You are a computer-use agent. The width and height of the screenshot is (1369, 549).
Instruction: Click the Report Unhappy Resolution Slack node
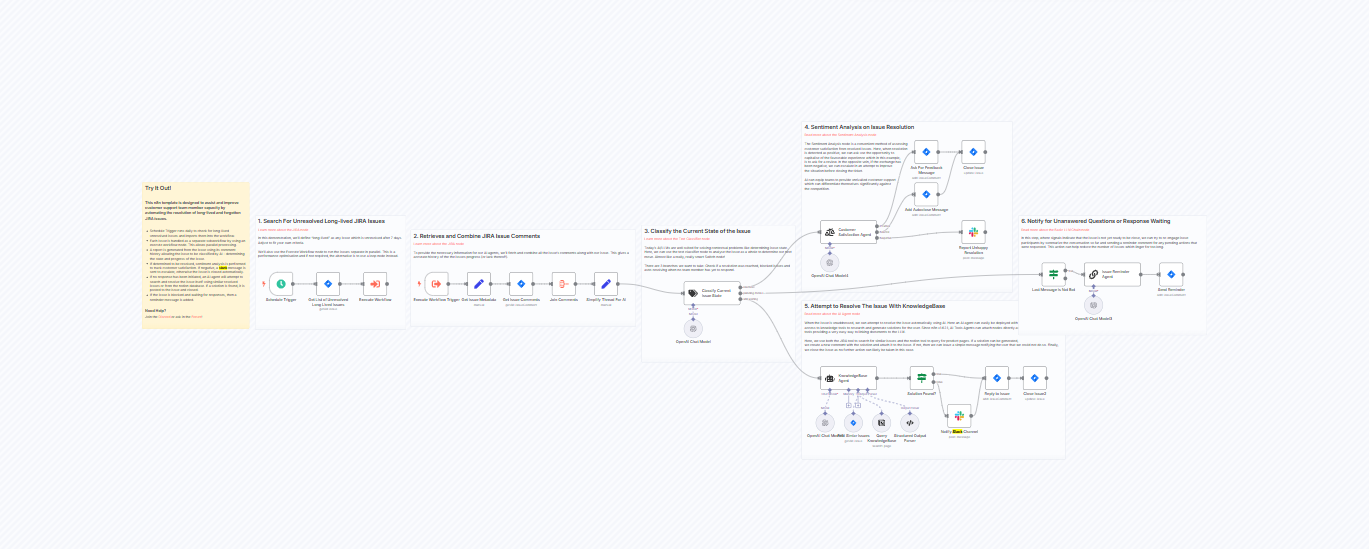[973, 232]
